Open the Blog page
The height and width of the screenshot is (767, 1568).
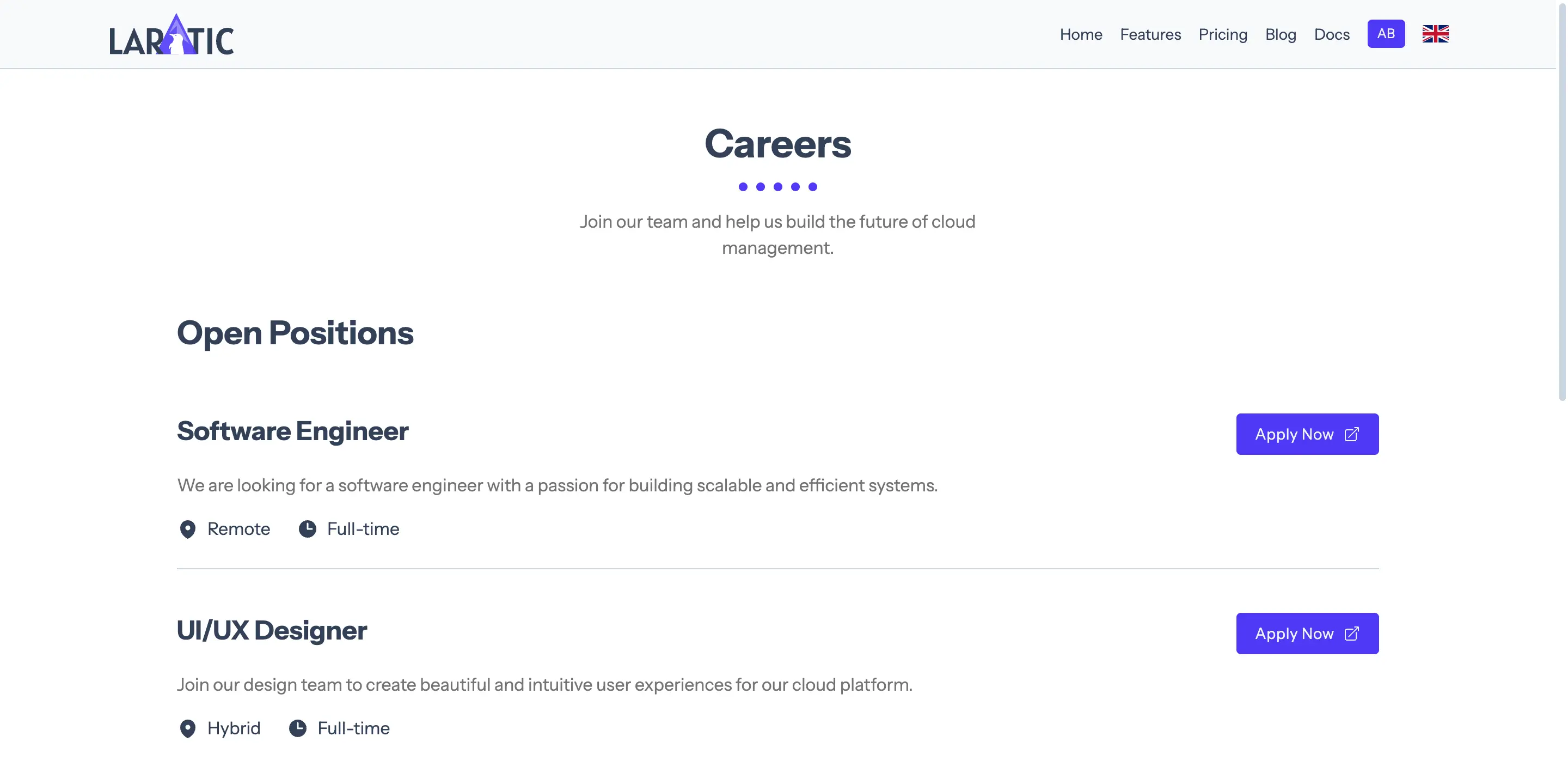(1280, 35)
